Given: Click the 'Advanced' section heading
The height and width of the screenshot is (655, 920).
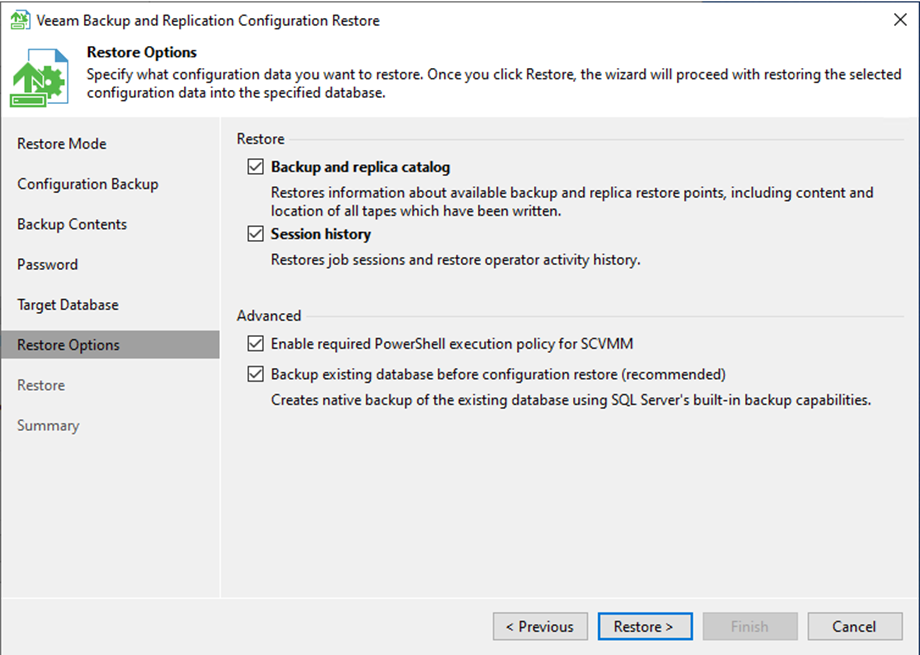Looking at the screenshot, I should coord(269,316).
